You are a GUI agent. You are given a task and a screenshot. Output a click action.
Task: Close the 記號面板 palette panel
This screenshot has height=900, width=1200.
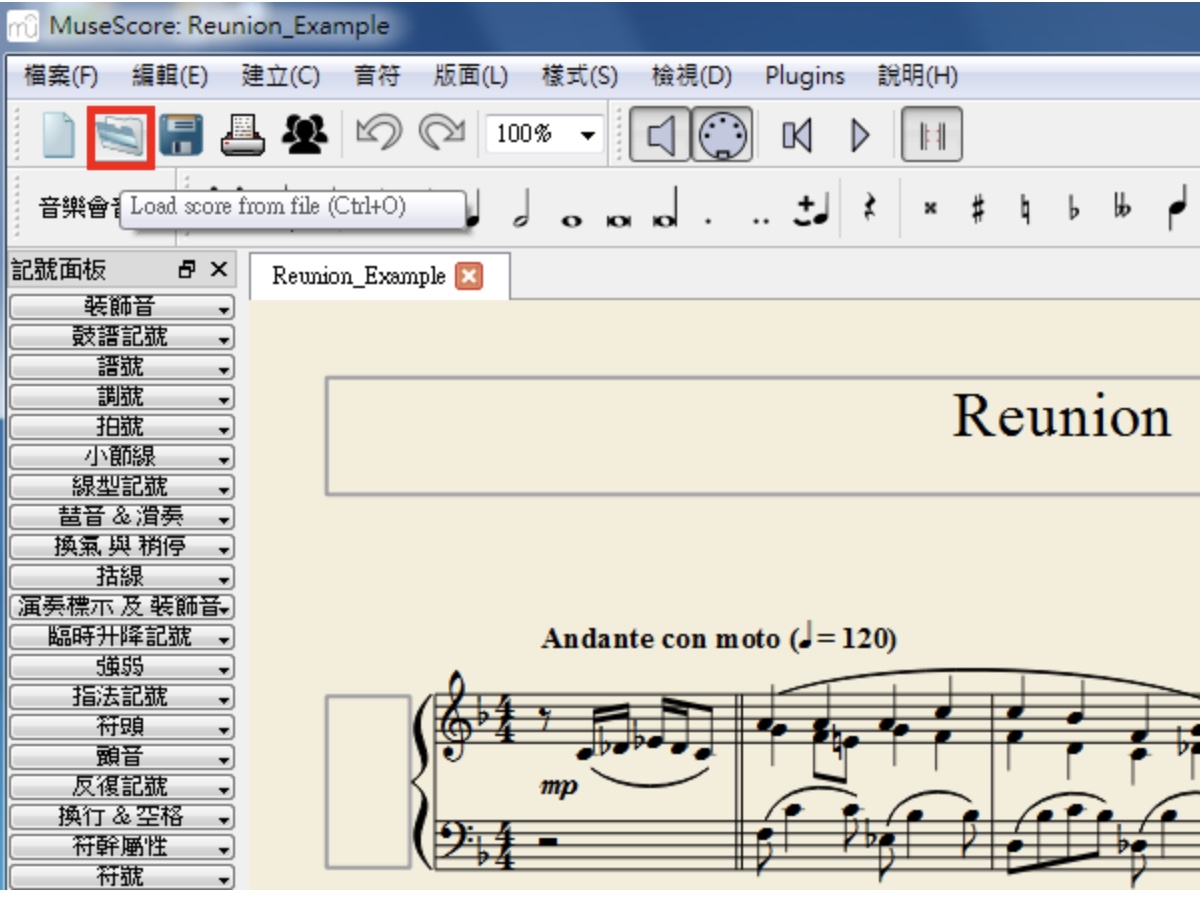click(x=219, y=270)
